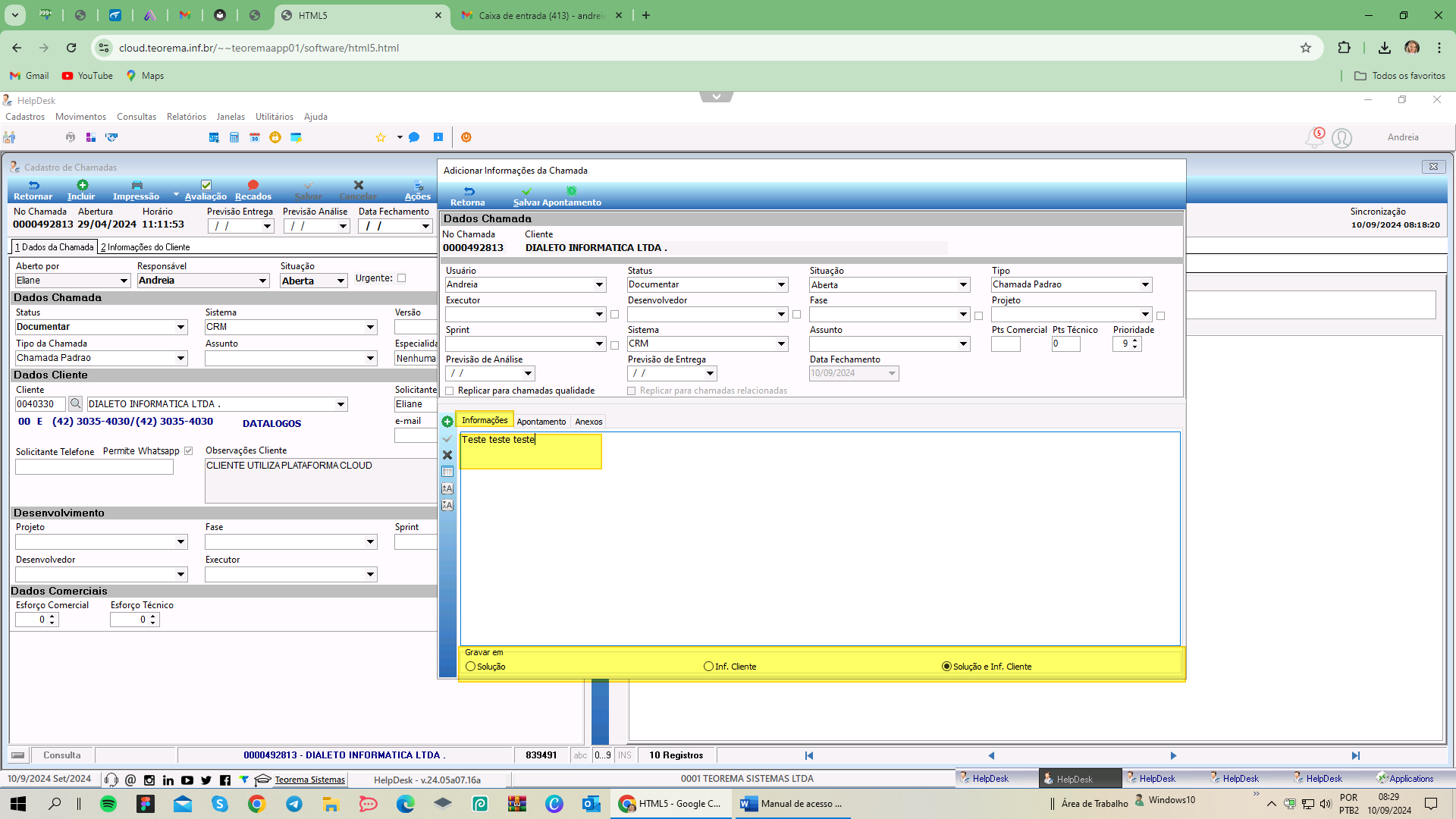Viewport: 1456px width, 819px height.
Task: Select the Solução radio option
Action: click(471, 667)
